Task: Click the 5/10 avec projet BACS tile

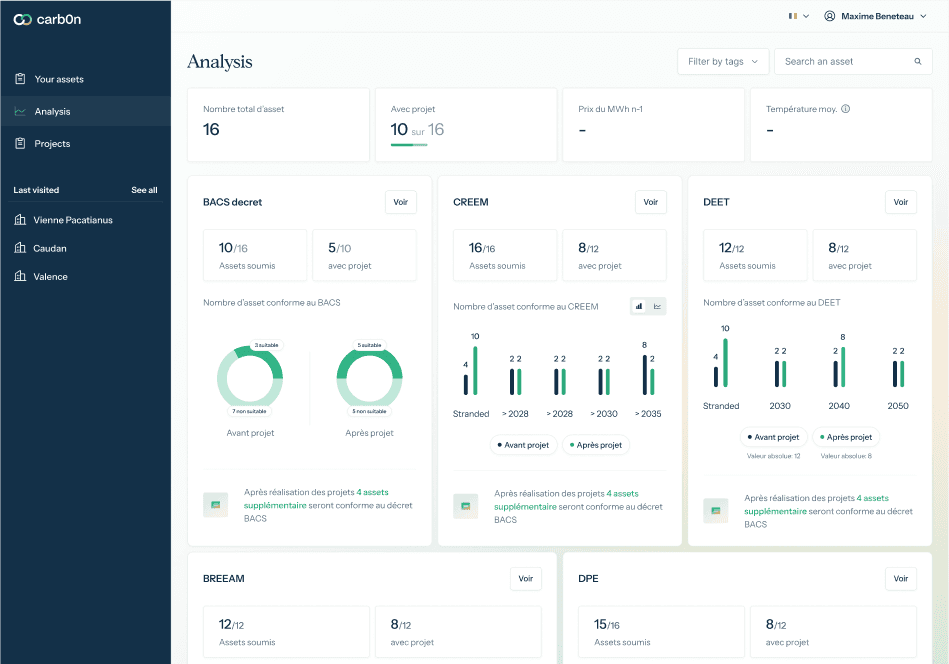Action: tap(364, 255)
